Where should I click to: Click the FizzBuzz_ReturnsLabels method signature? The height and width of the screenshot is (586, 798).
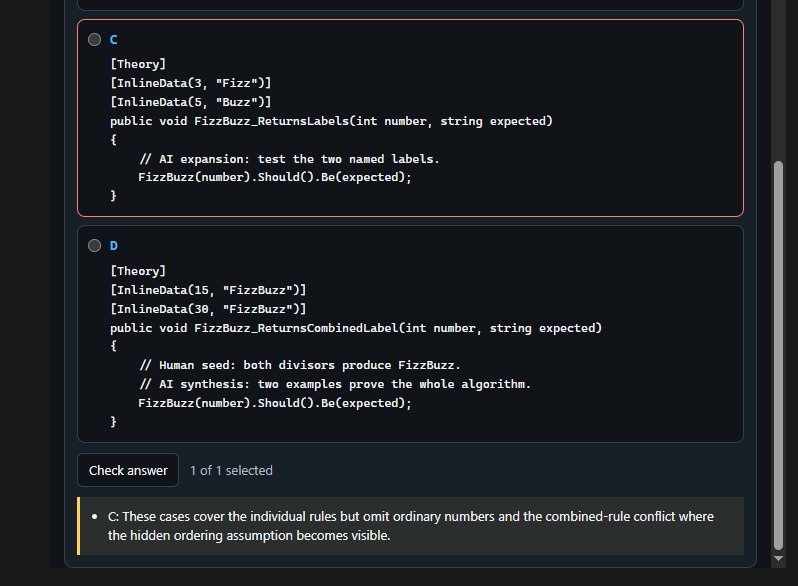[x=331, y=121]
